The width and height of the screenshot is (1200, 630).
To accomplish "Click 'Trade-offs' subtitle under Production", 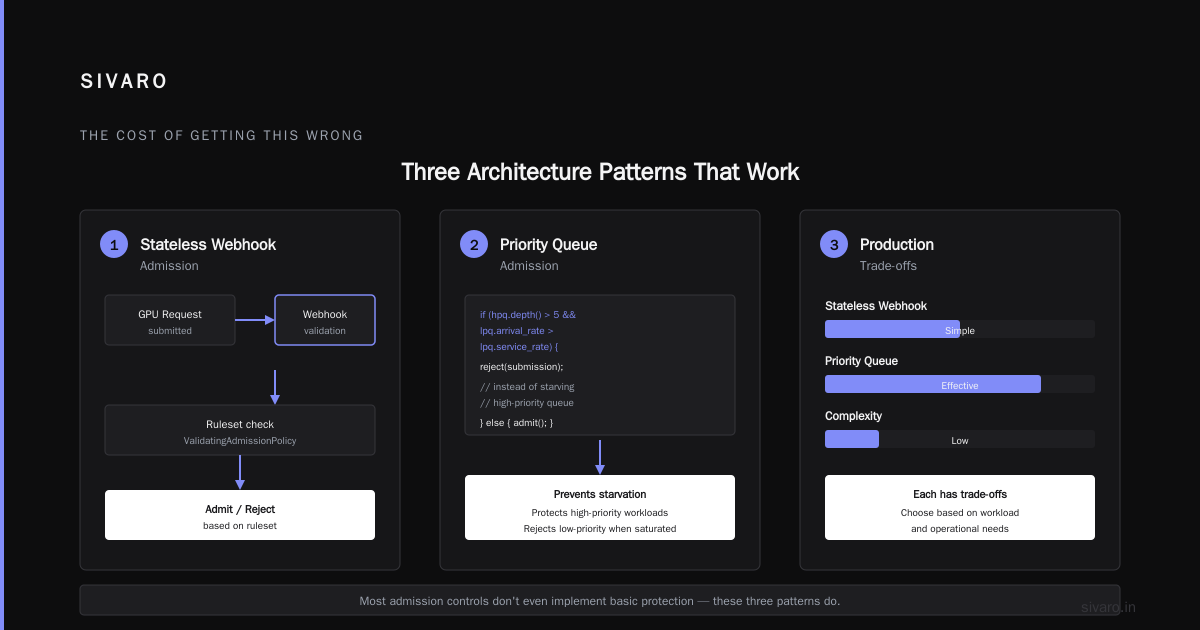I will 888,266.
